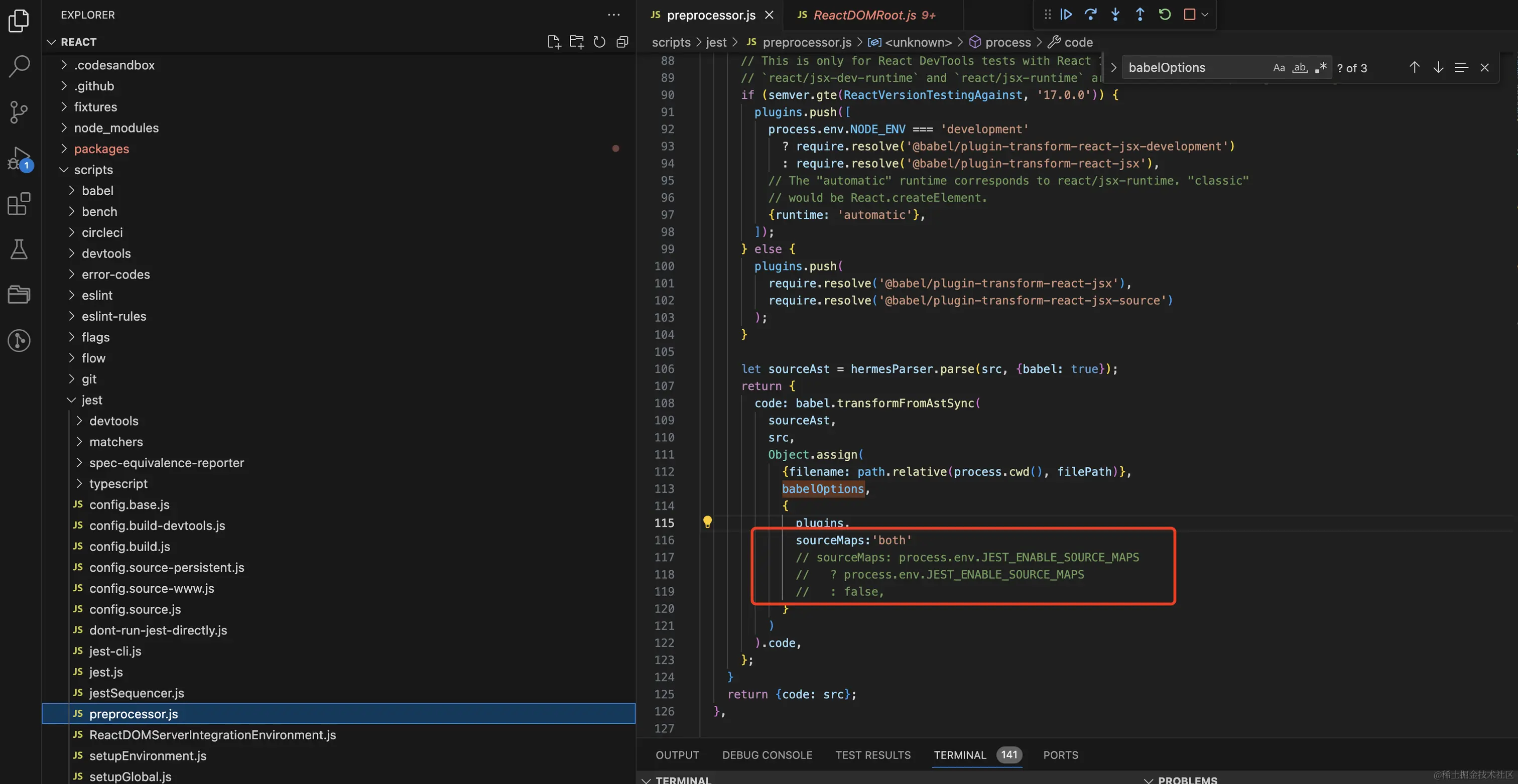Collapse all folders in explorer

[x=622, y=42]
